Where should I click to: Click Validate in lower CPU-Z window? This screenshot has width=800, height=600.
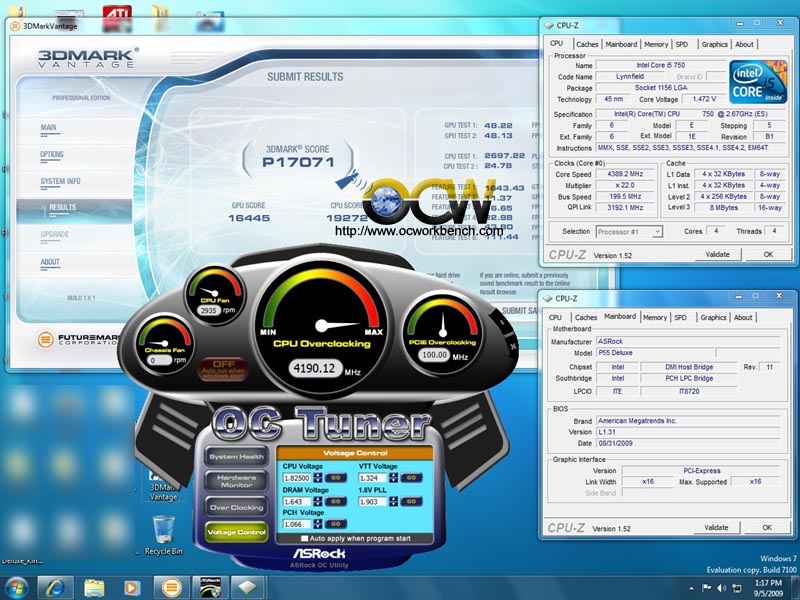tap(716, 528)
